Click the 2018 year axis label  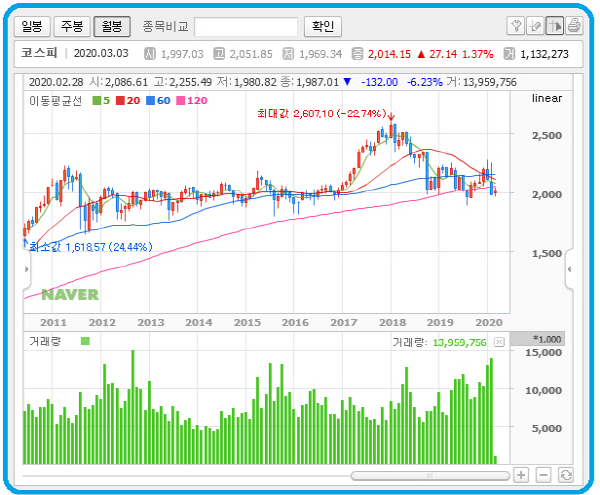(392, 322)
